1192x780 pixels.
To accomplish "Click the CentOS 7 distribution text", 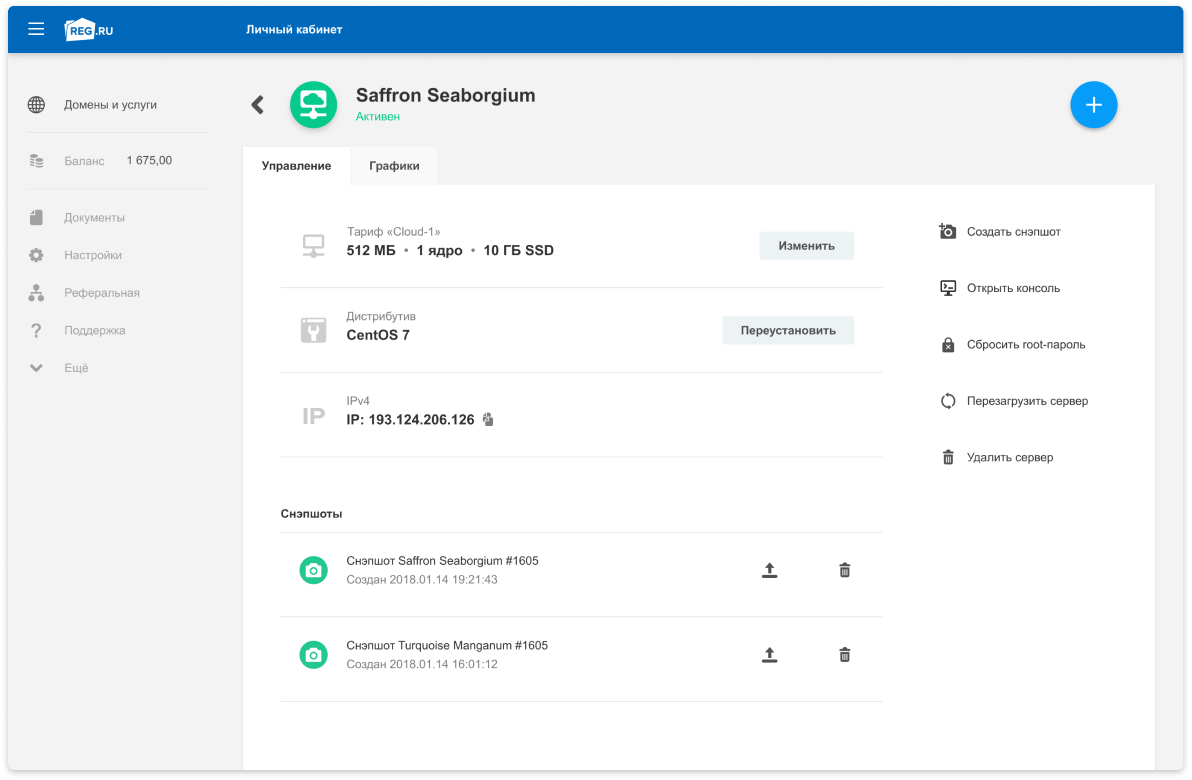I will point(378,335).
